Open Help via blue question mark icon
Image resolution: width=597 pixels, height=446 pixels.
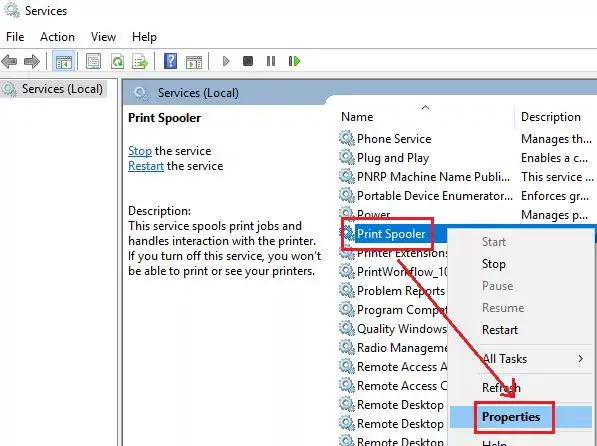(171, 61)
